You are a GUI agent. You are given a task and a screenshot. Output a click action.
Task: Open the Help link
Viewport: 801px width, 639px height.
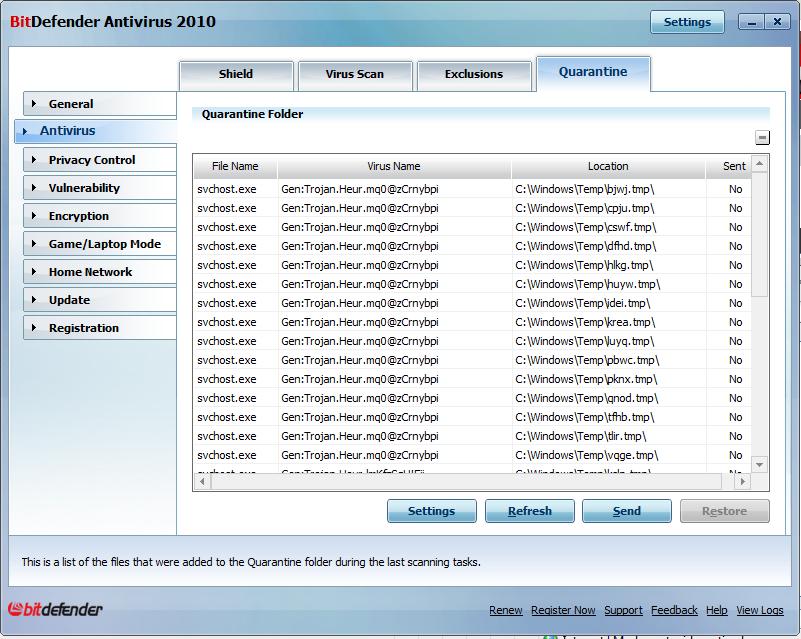pos(717,610)
